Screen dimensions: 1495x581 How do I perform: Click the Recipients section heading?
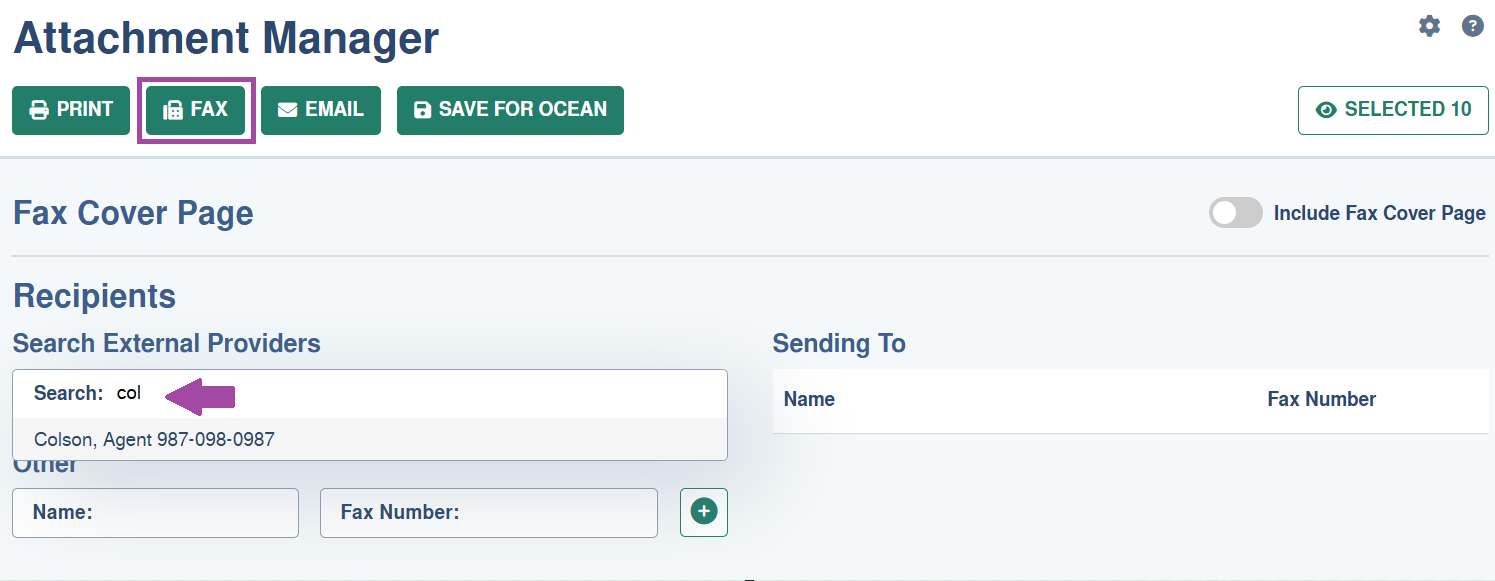click(94, 296)
